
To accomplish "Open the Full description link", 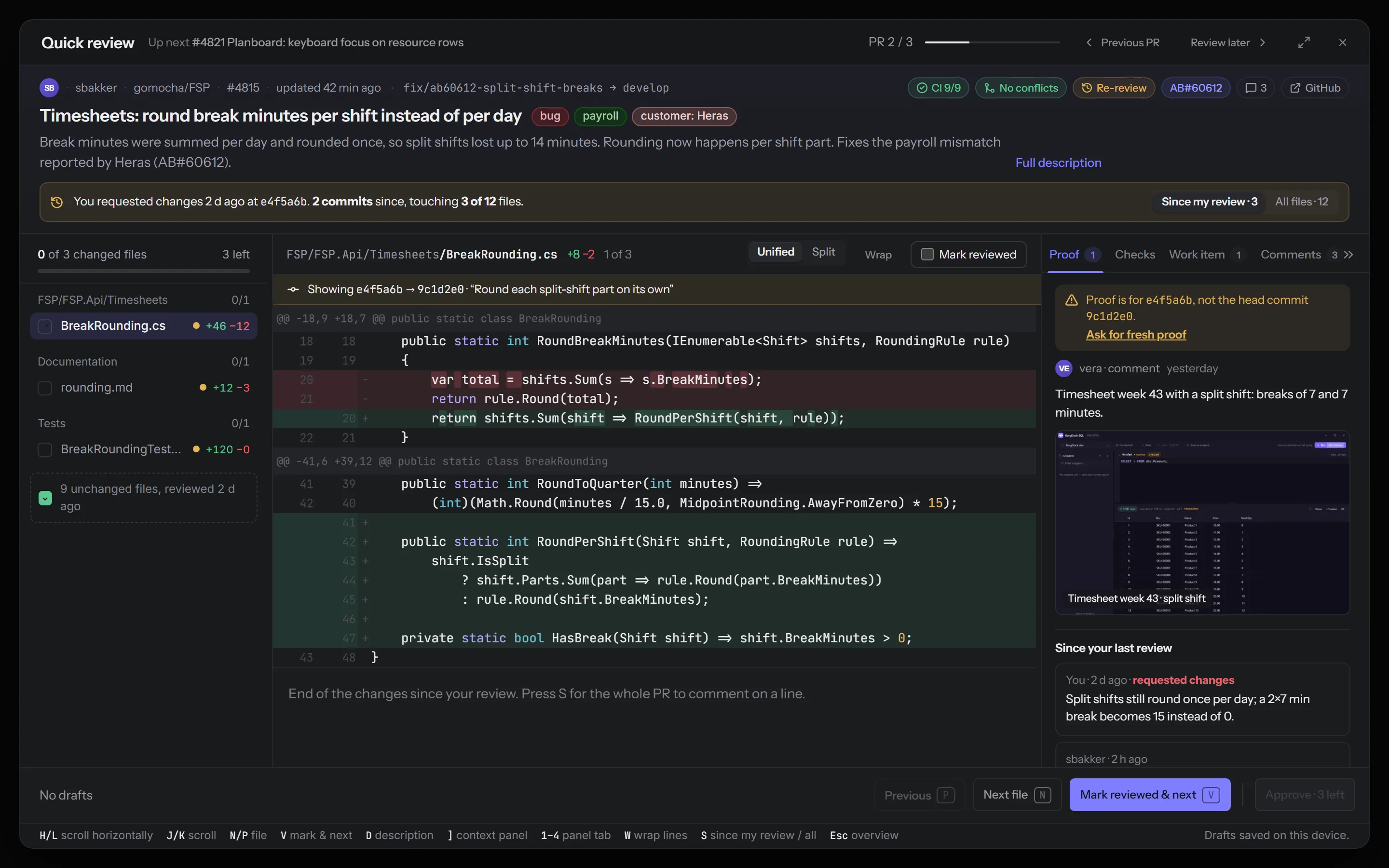I will click(1058, 163).
